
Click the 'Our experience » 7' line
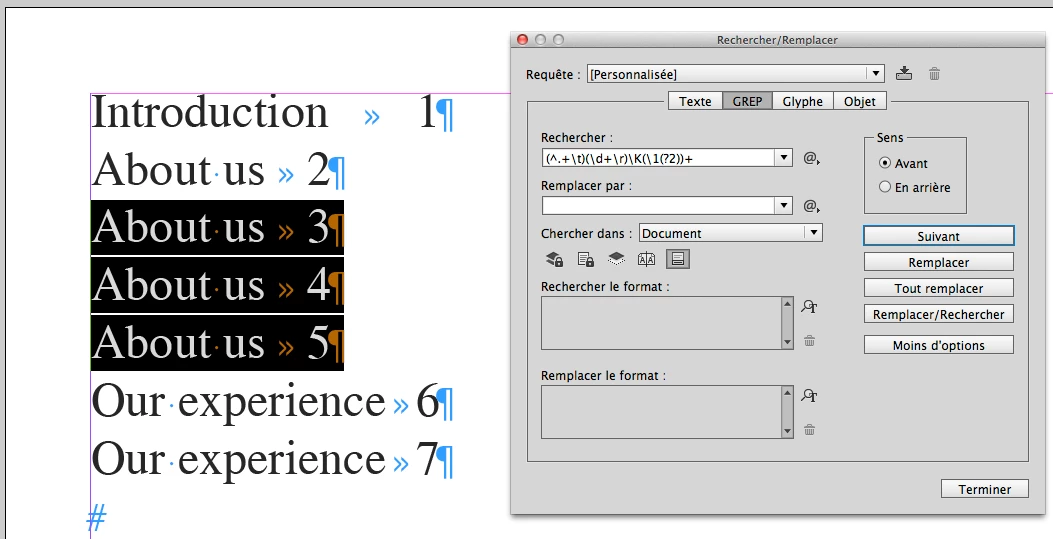[x=273, y=460]
